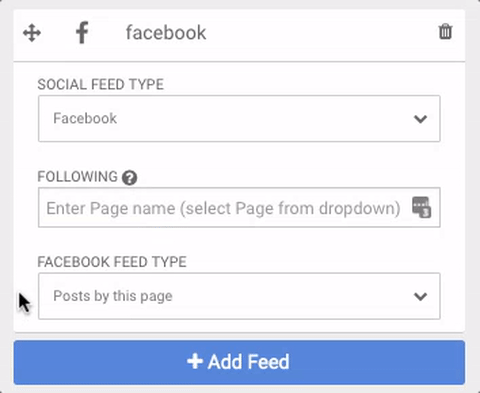
Task: Expand the Facebook Feed Type chevron arrow
Action: 420,296
